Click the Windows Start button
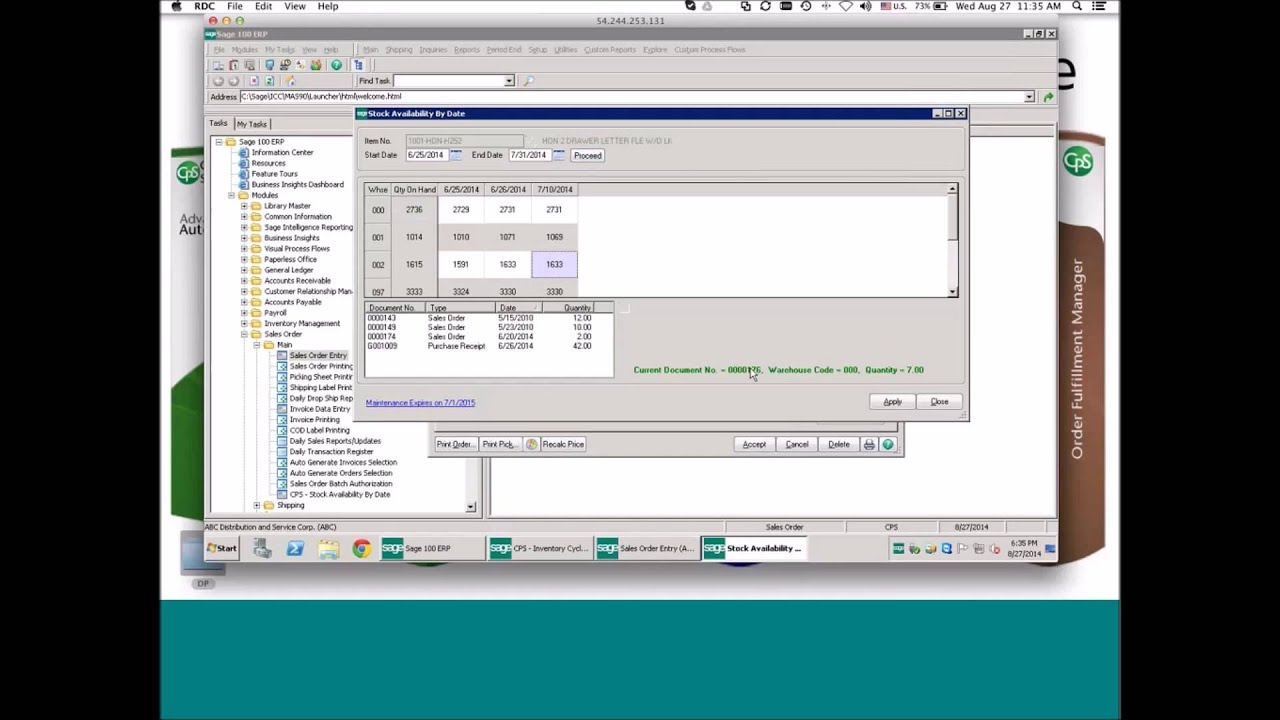Viewport: 1280px width, 720px height. coord(222,548)
